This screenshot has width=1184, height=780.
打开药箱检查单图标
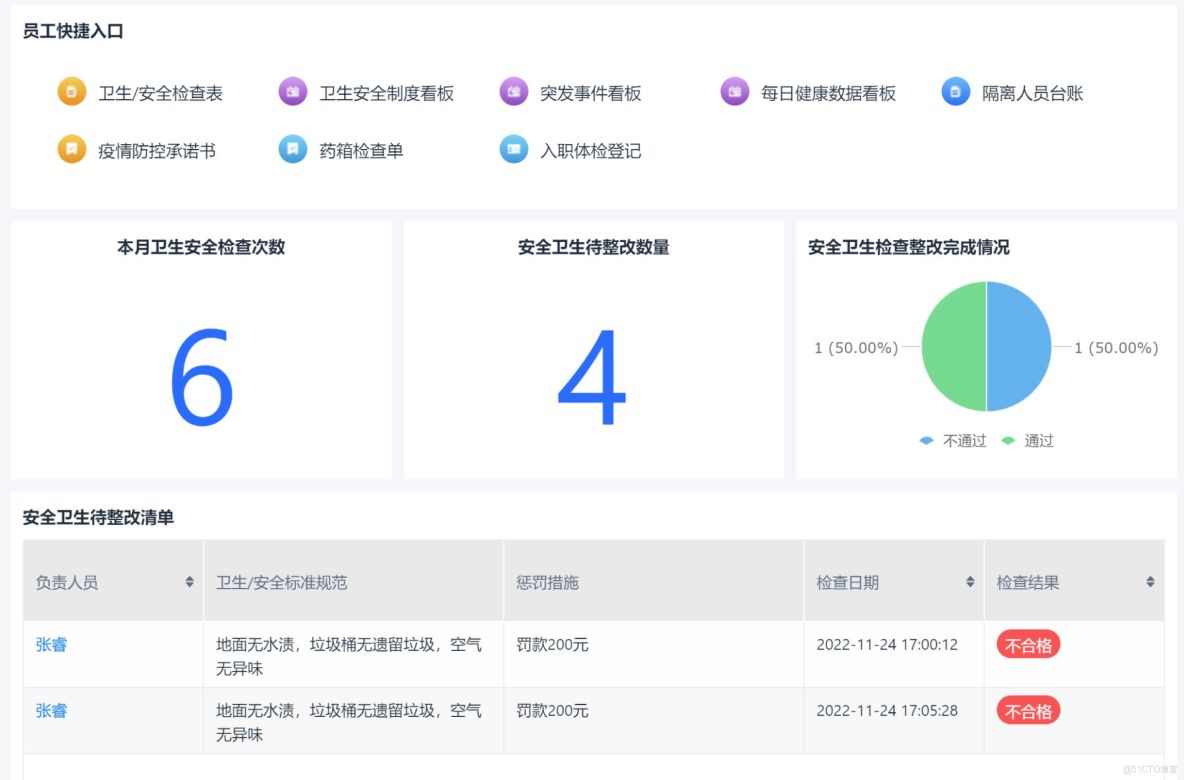pyautogui.click(x=292, y=149)
